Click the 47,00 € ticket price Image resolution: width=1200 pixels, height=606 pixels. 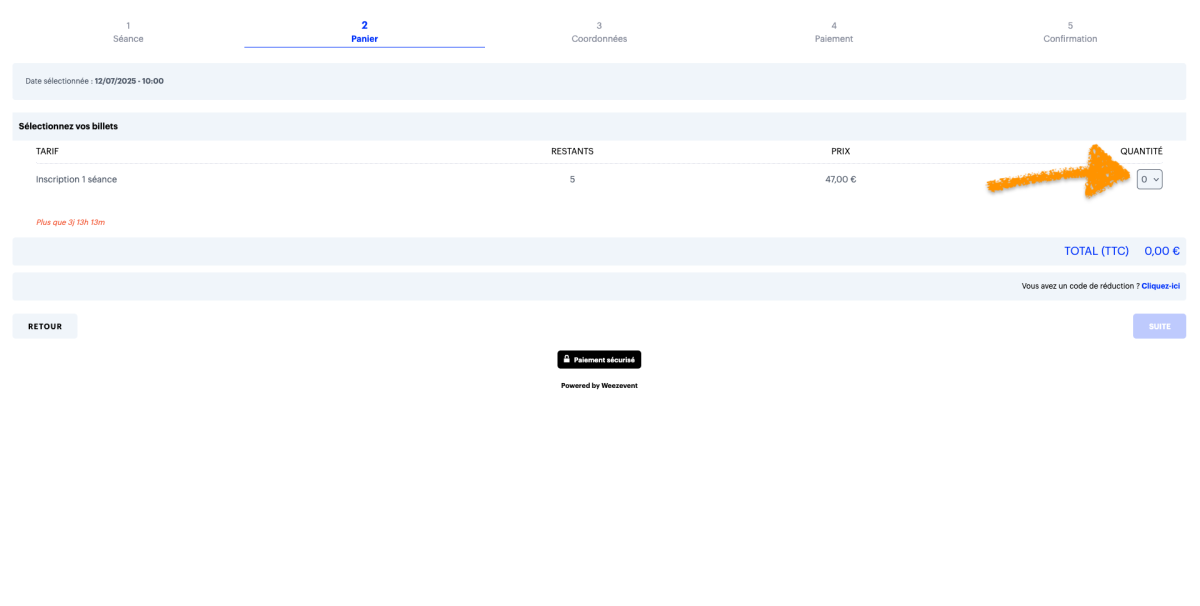[x=840, y=179]
